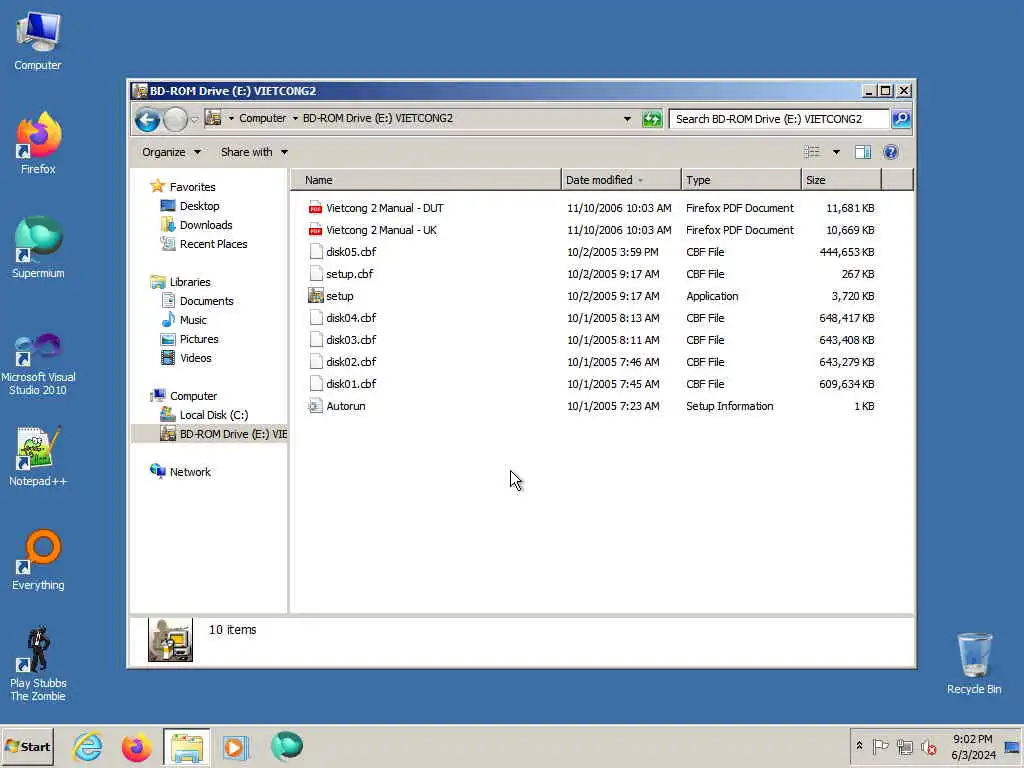Select Vietcong 2 Manual - UK PDF icon
Viewport: 1024px width, 768px height.
click(x=315, y=230)
